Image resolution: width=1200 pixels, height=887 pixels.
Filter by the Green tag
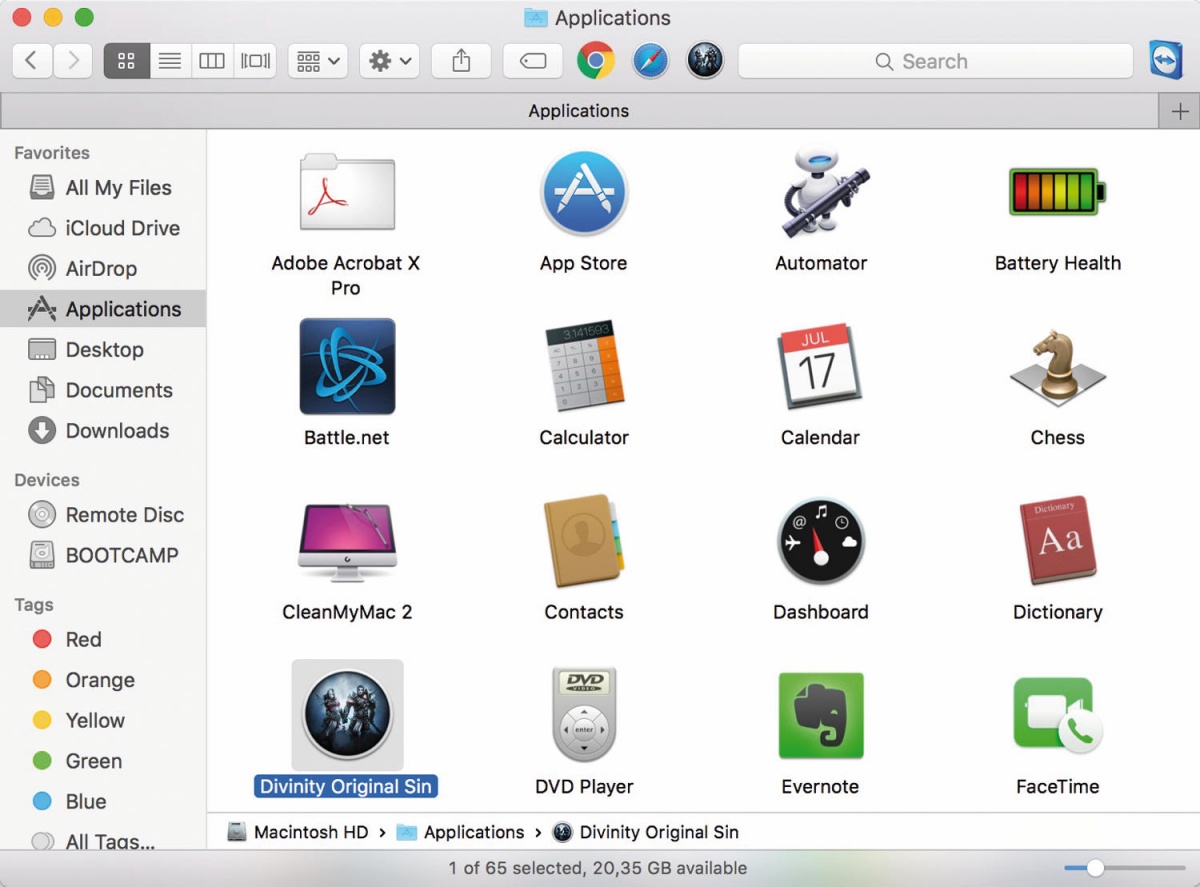click(103, 761)
